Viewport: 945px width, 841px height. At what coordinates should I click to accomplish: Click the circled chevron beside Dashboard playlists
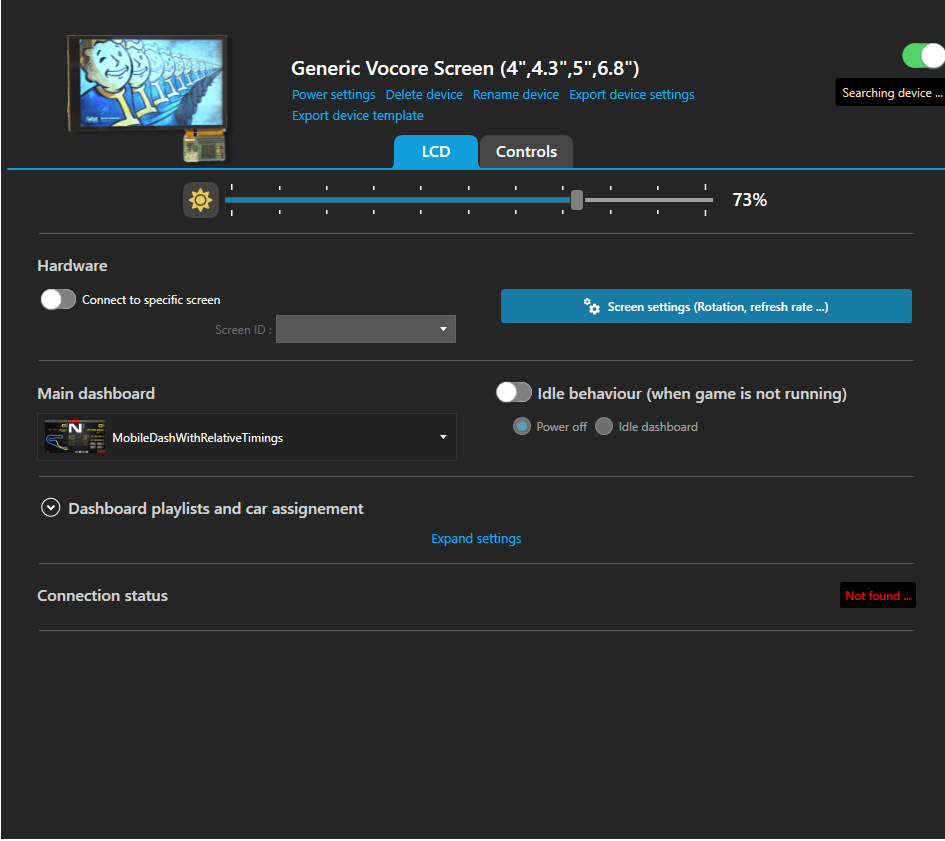(51, 508)
